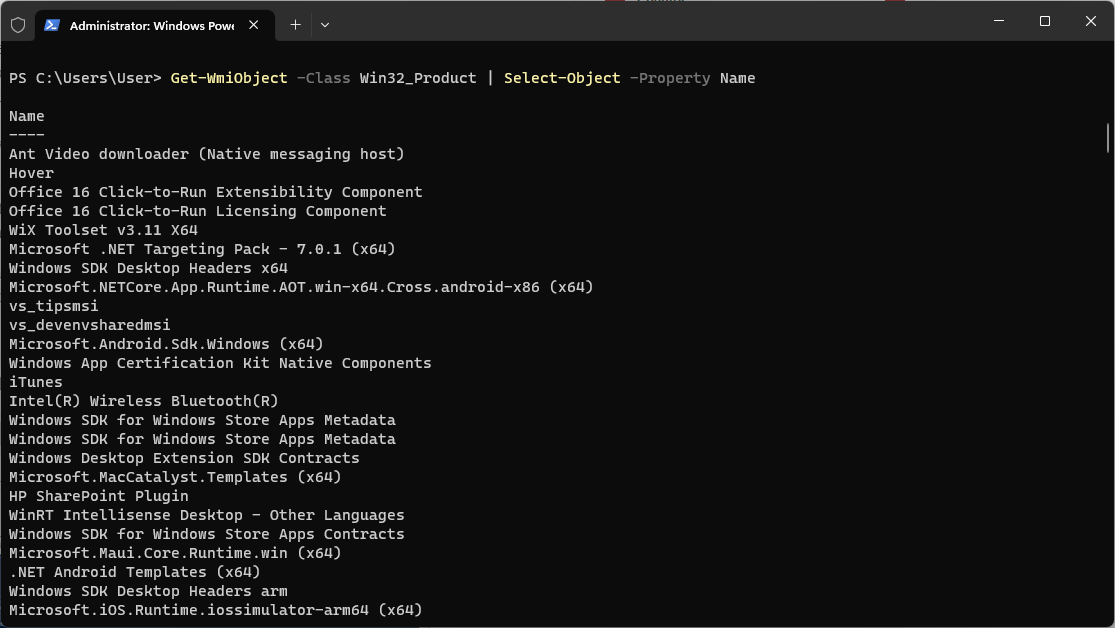Image resolution: width=1115 pixels, height=628 pixels.
Task: Select the Microsoft.iOS.Runtime.iossimulator-arm64 (x64) line
Action: (215, 610)
